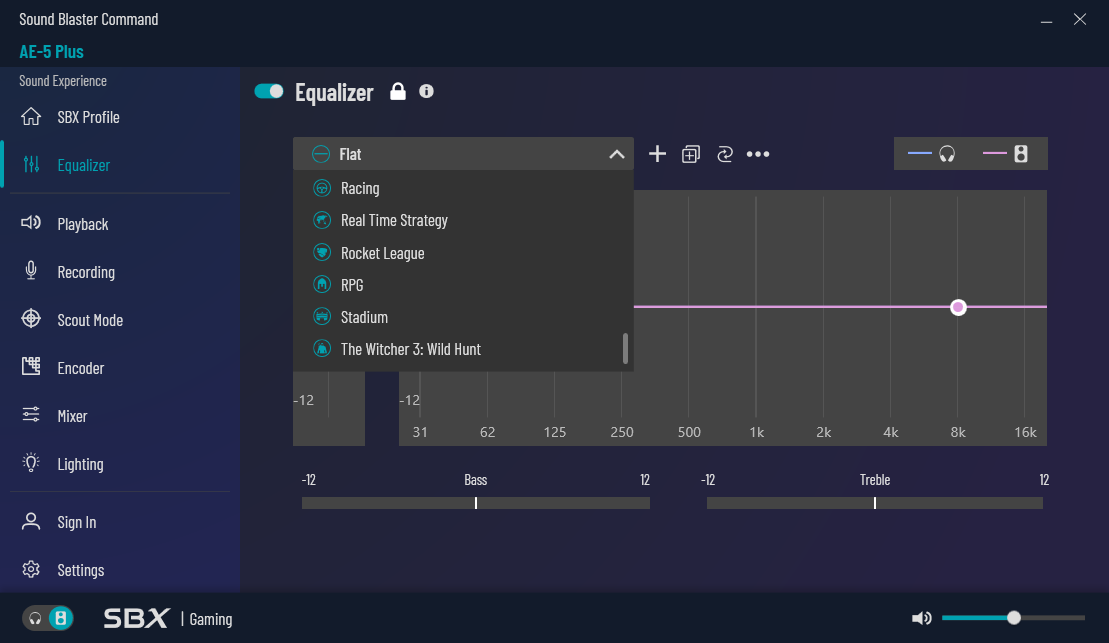Switch to Scout Mode
The image size is (1109, 643).
tap(90, 320)
